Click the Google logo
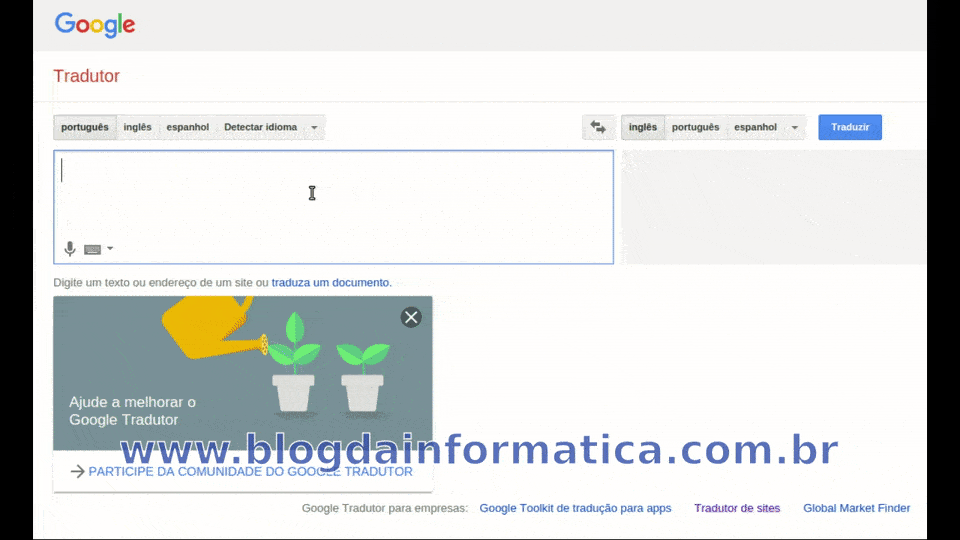 [95, 25]
